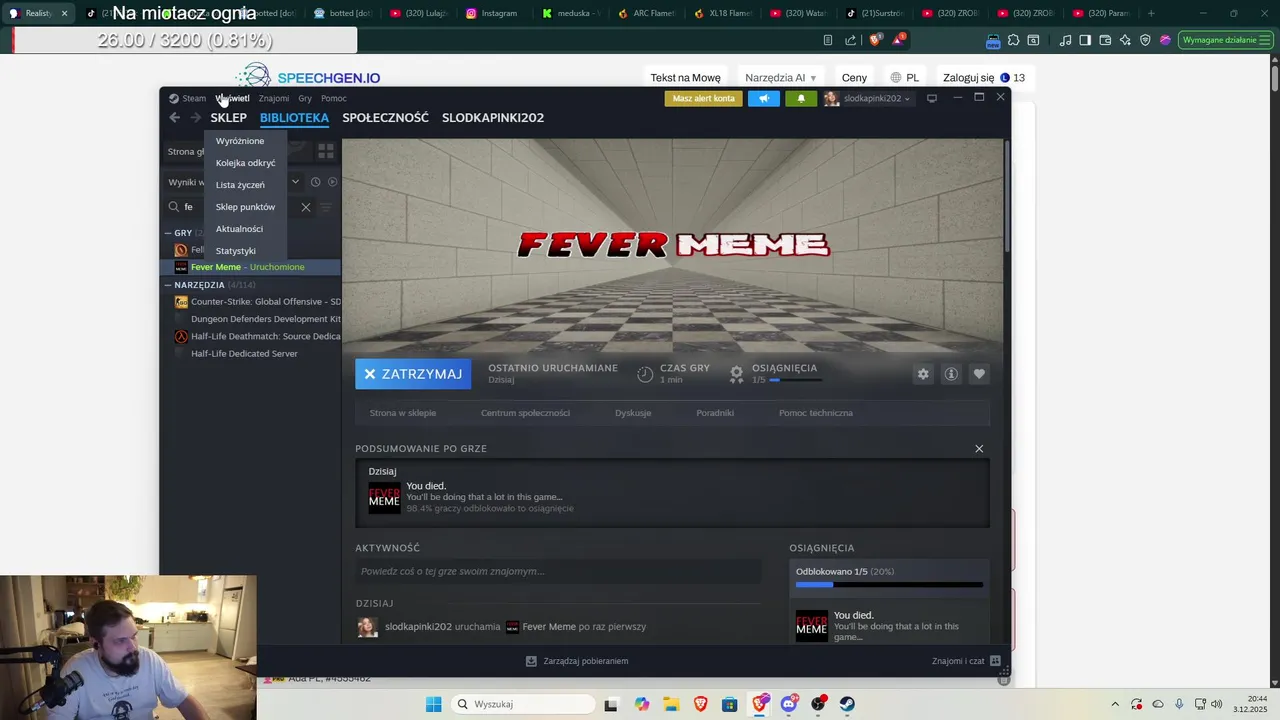Screen dimensions: 1280x720
Task: Open Strona w sklepie link
Action: point(403,413)
